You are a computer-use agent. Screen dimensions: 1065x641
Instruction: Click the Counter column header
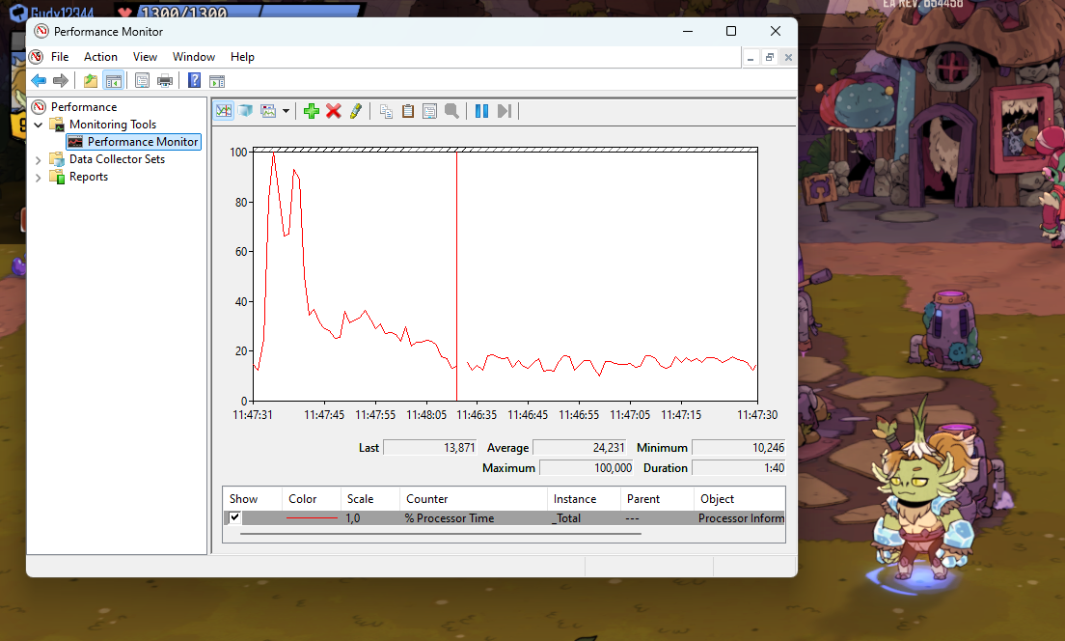427,499
